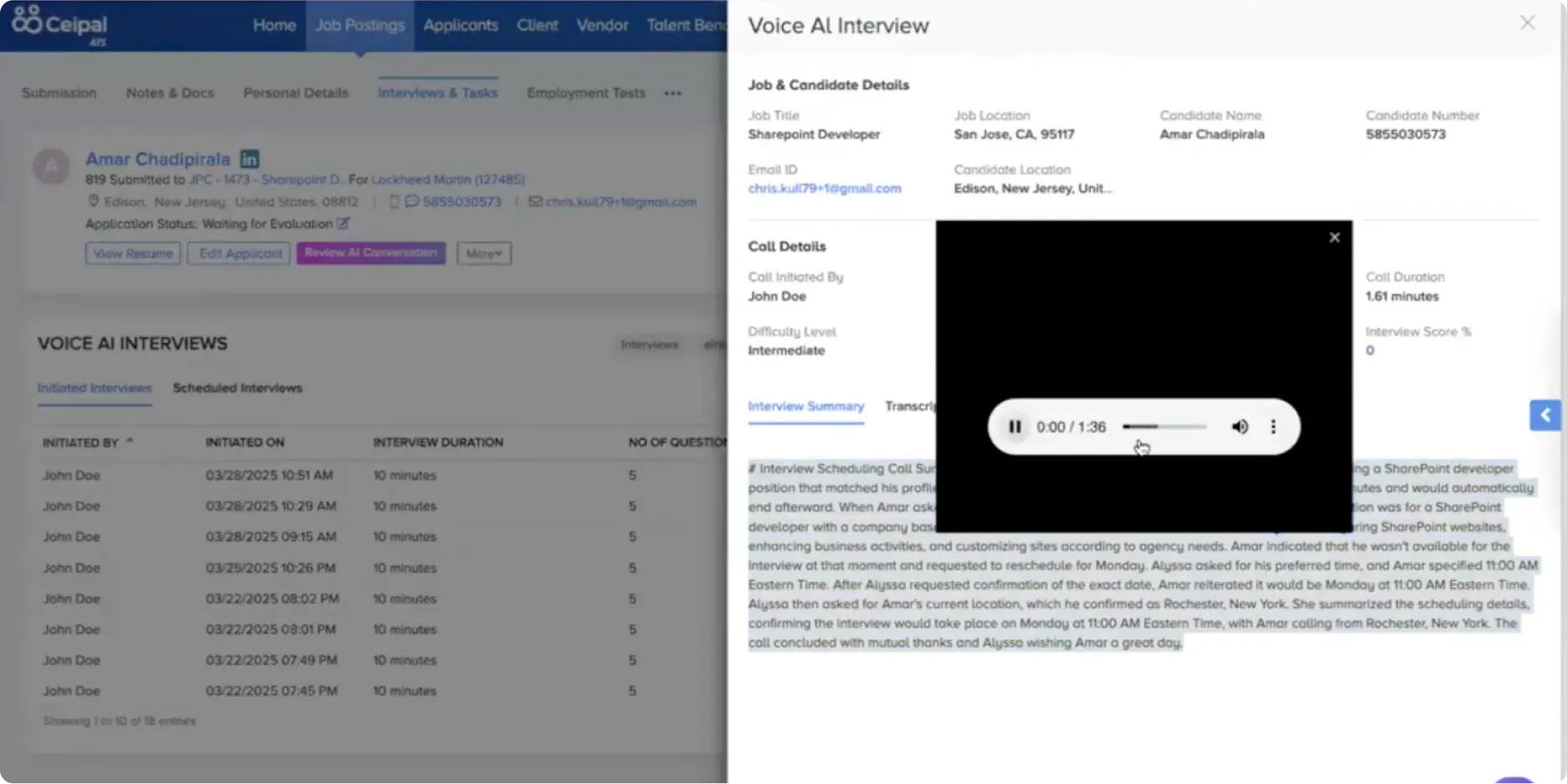Click the email envelope icon
The width and height of the screenshot is (1567, 784).
tap(536, 202)
